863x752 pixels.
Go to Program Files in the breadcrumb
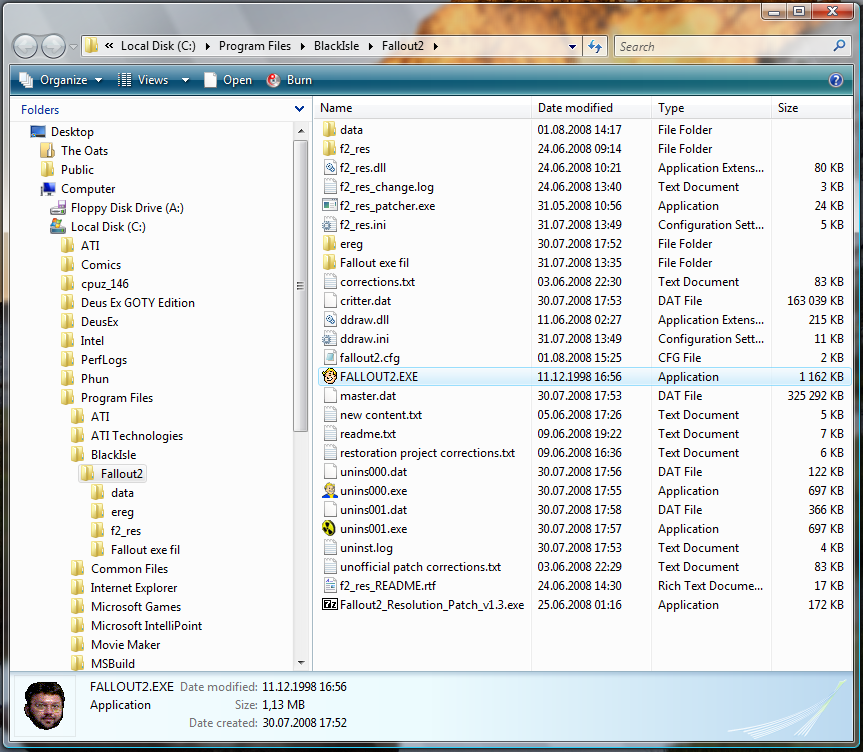point(255,46)
